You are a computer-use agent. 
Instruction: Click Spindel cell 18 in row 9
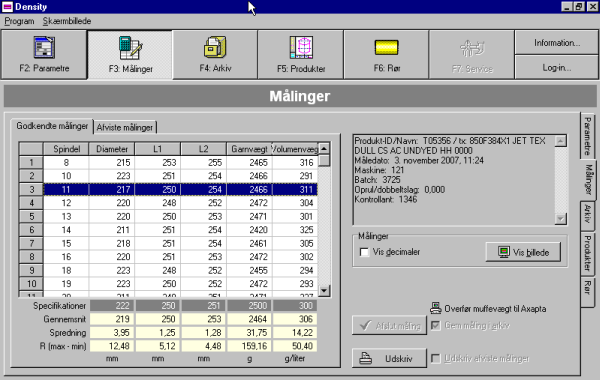click(x=66, y=271)
